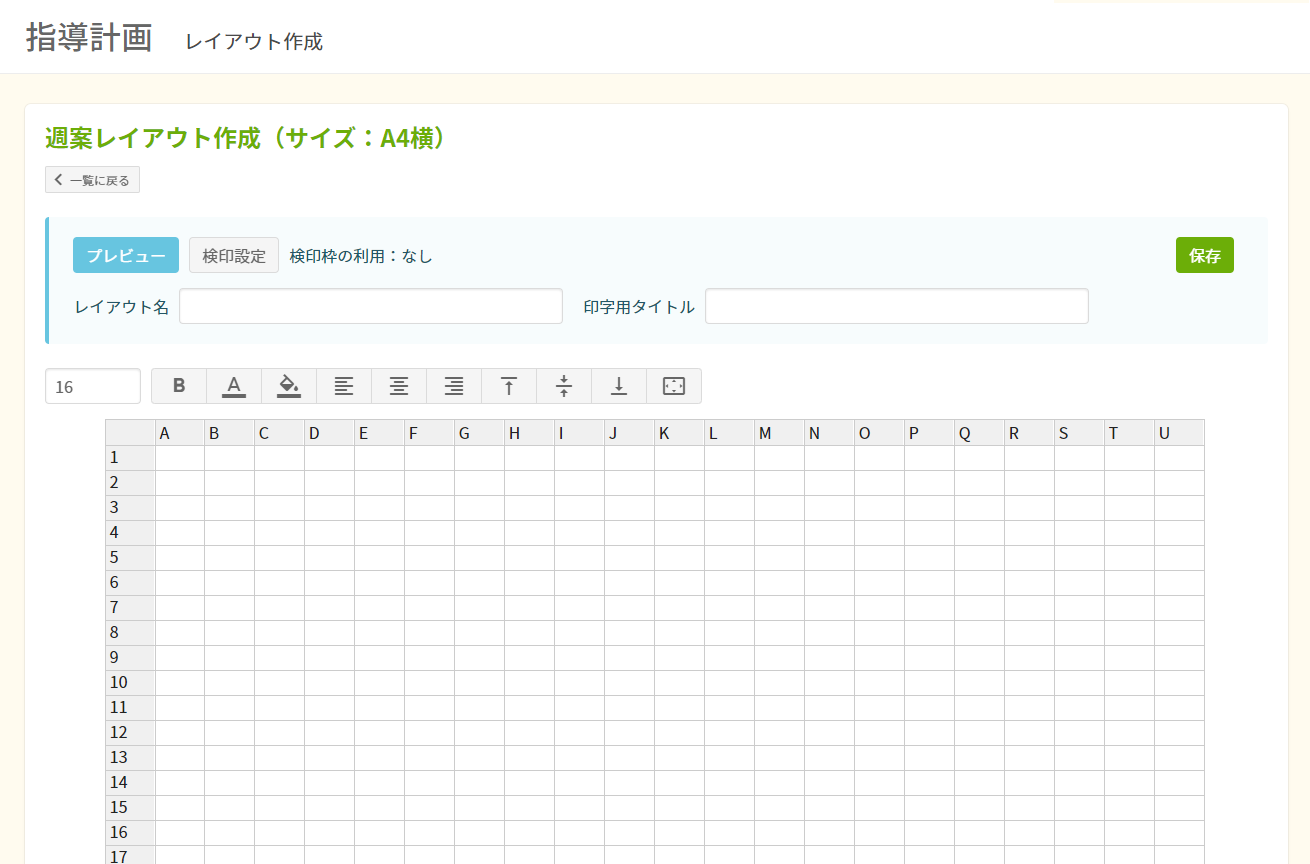1310x864 pixels.
Task: Select column C header
Action: tap(280, 433)
